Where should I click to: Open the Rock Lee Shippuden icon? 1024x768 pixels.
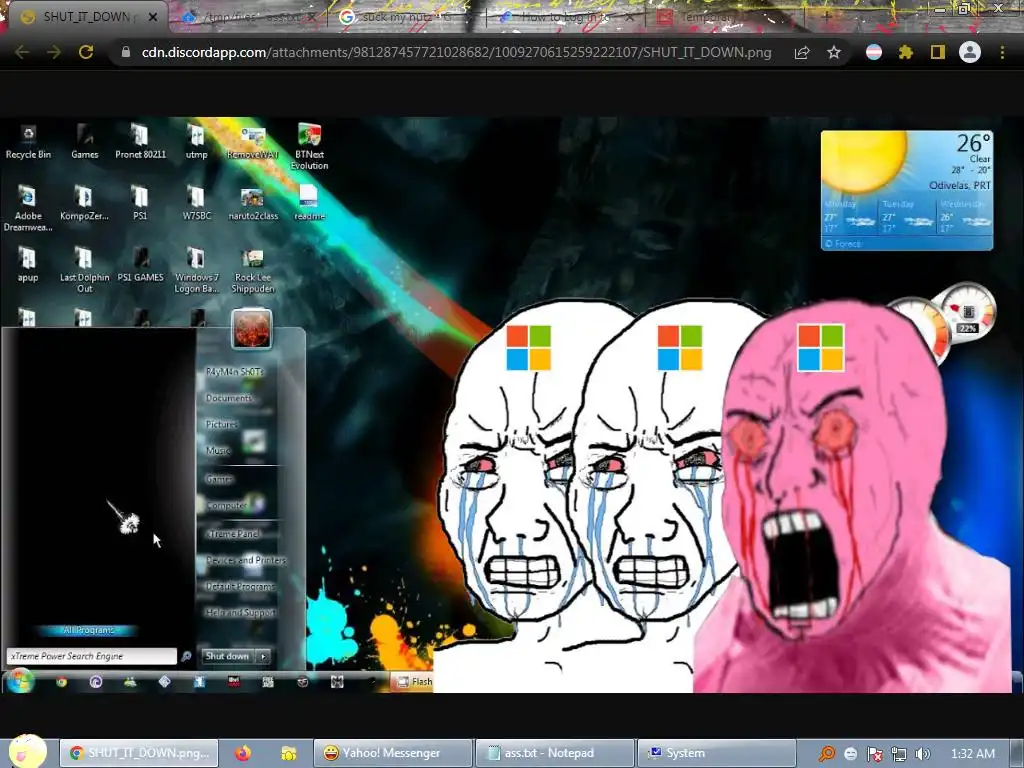(253, 270)
